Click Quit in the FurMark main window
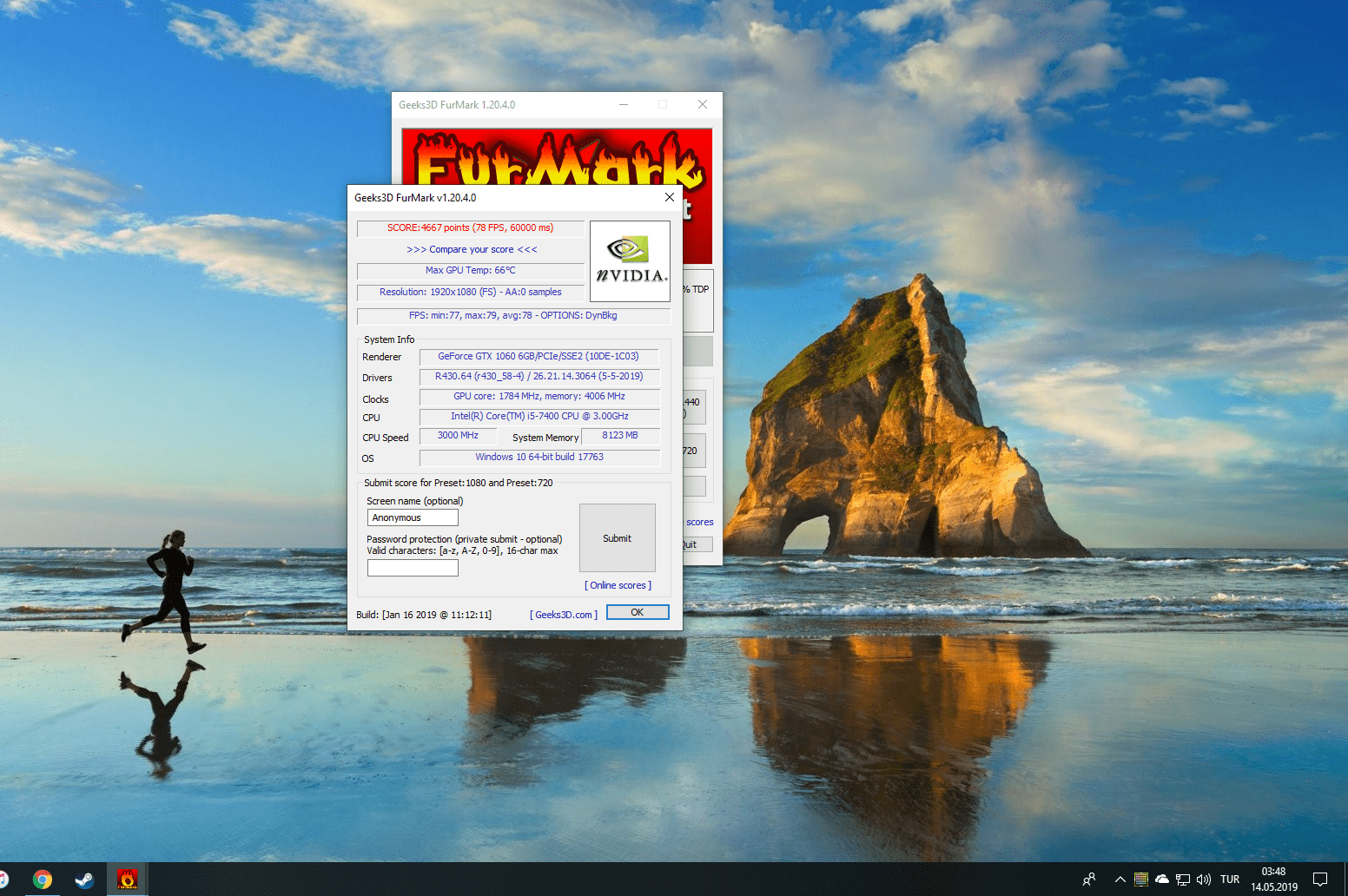This screenshot has width=1348, height=896. point(697,544)
